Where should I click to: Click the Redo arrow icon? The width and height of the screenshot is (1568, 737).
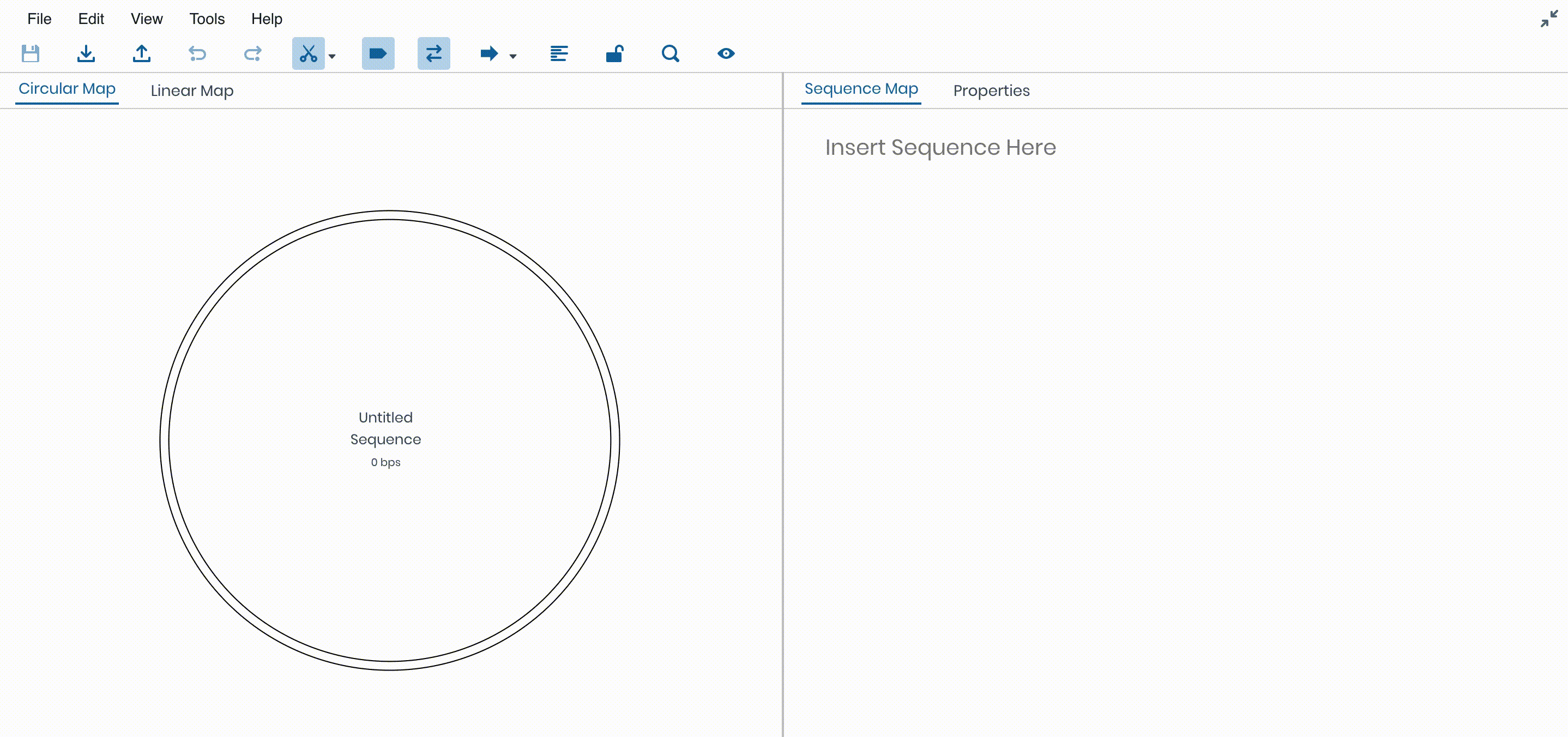(252, 53)
